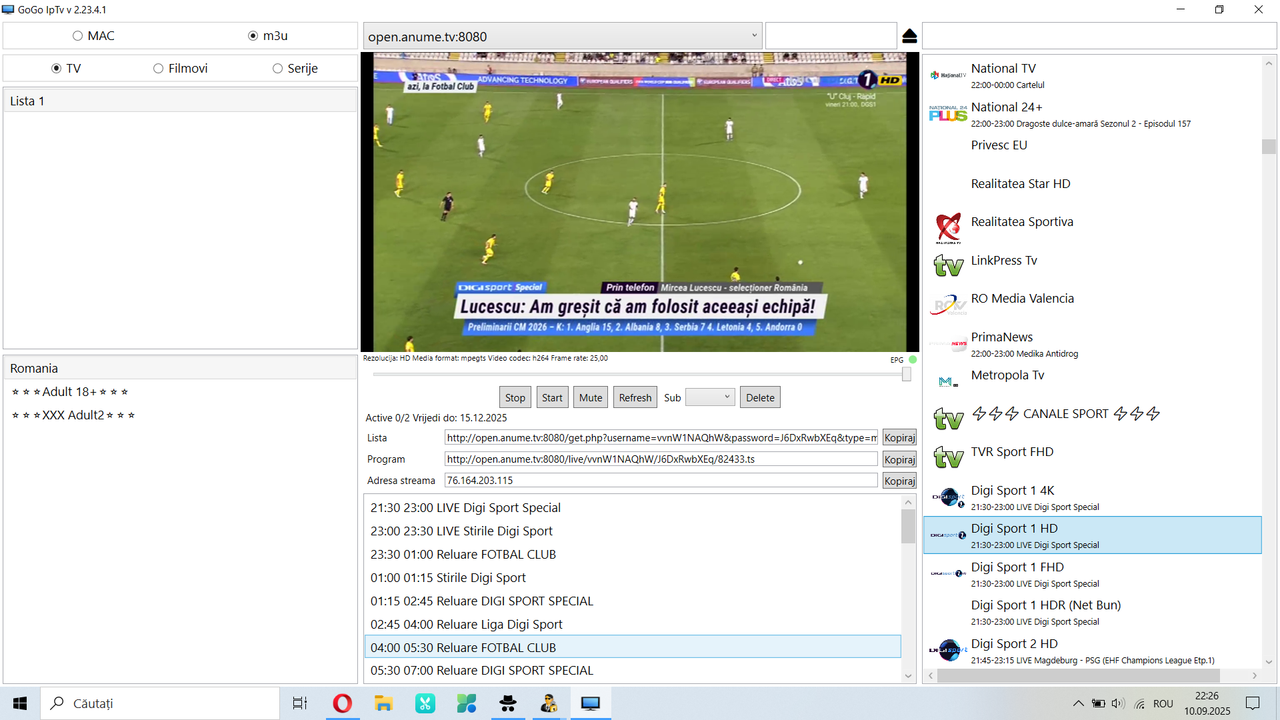
Task: Select the MAC radio button
Action: (x=78, y=36)
